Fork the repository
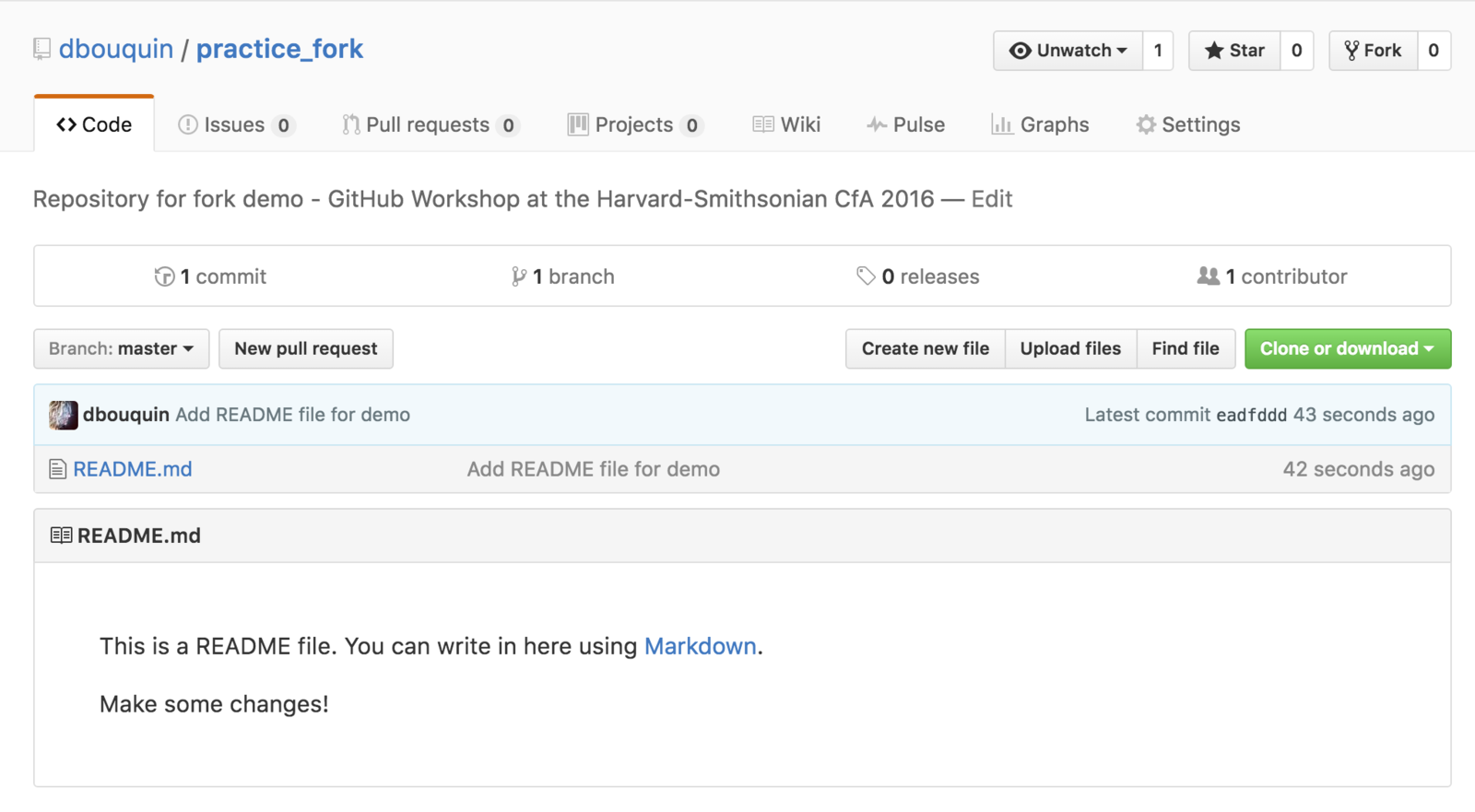Screen dimensions: 1475x812 click(1373, 51)
